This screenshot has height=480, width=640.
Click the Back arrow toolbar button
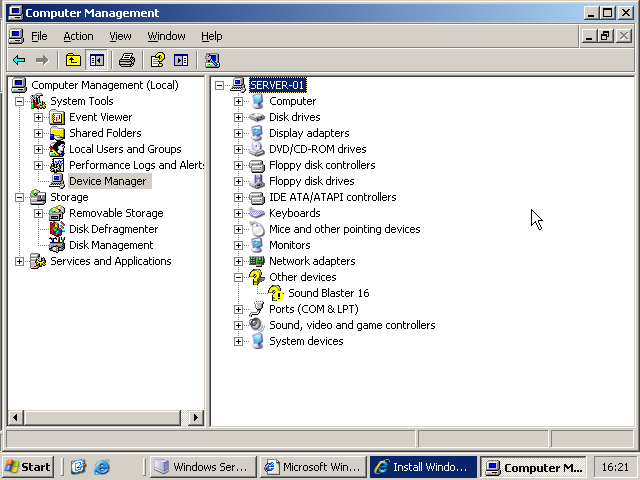19,60
